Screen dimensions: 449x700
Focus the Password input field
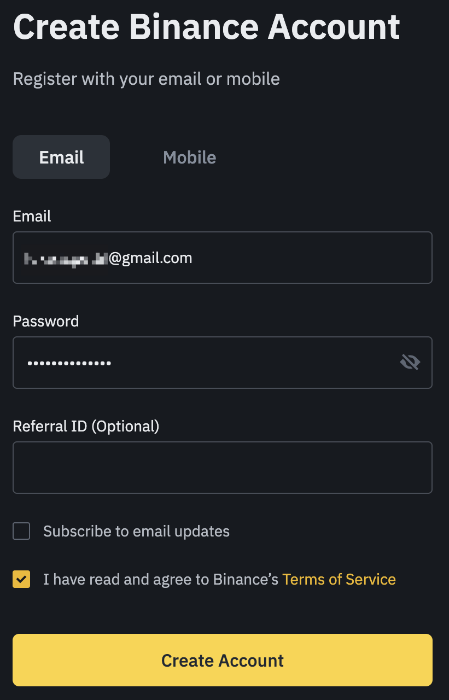(222, 362)
